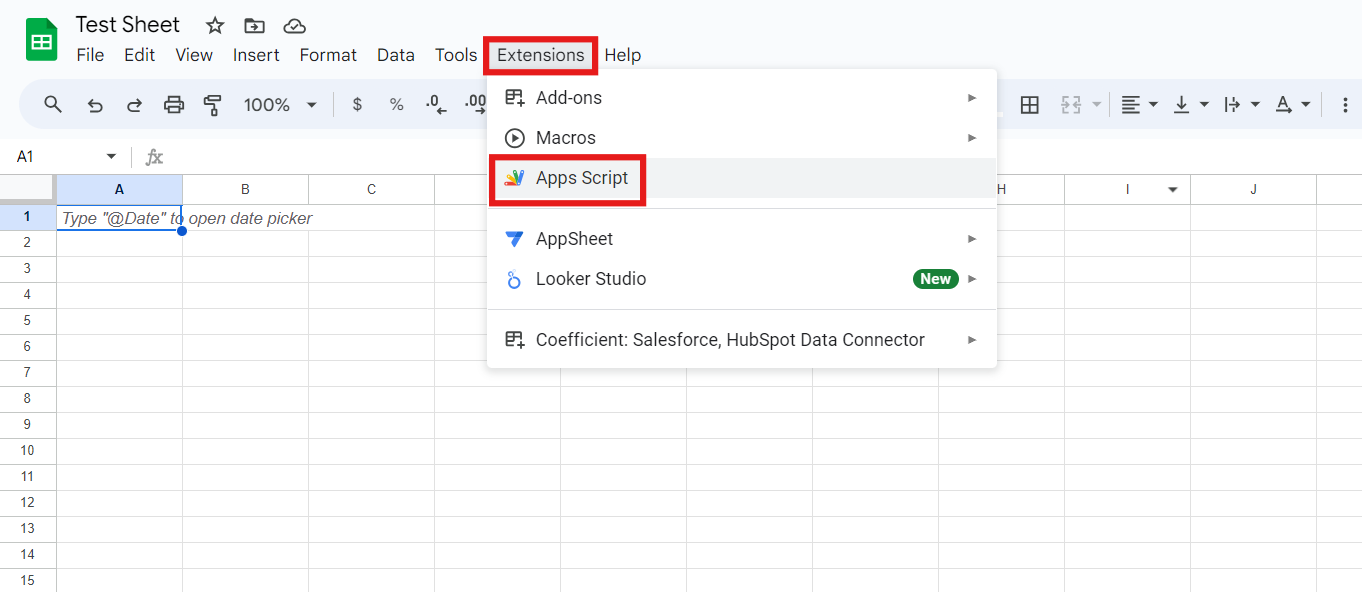The height and width of the screenshot is (592, 1362).
Task: Click the Merge cells icon
Action: coord(1072,104)
